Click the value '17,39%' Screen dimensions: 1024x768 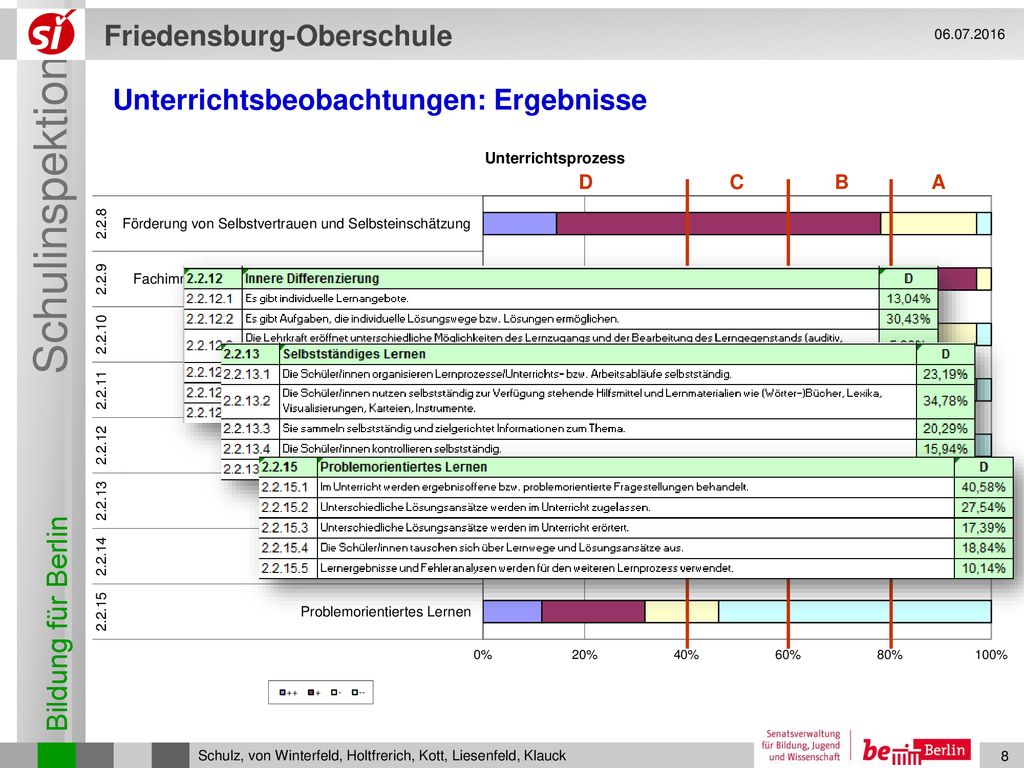pyautogui.click(x=983, y=528)
